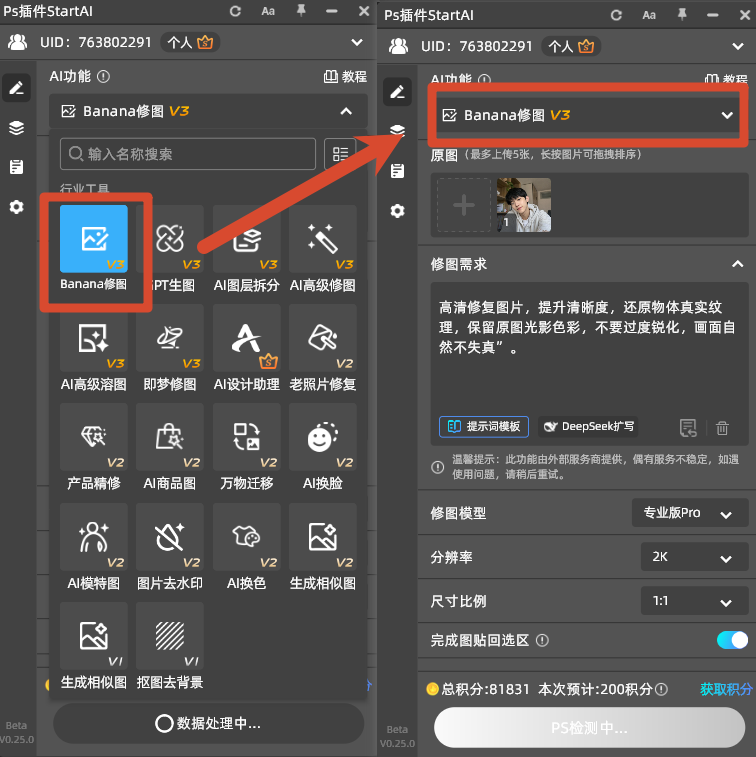The width and height of the screenshot is (756, 757).
Task: Click the info icon beside 本次预计 points
Action: click(x=662, y=689)
